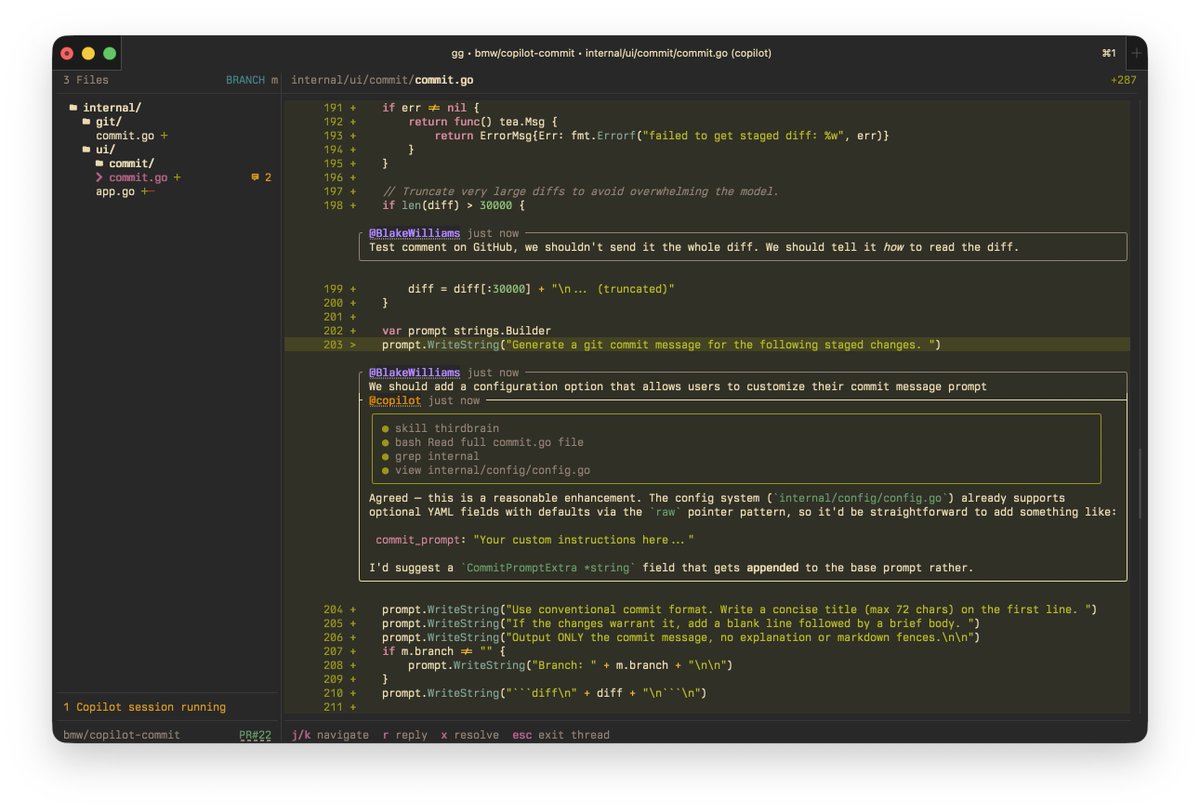1200x812 pixels.
Task: Click the commit.go file path breadcrumb
Action: click(382, 80)
